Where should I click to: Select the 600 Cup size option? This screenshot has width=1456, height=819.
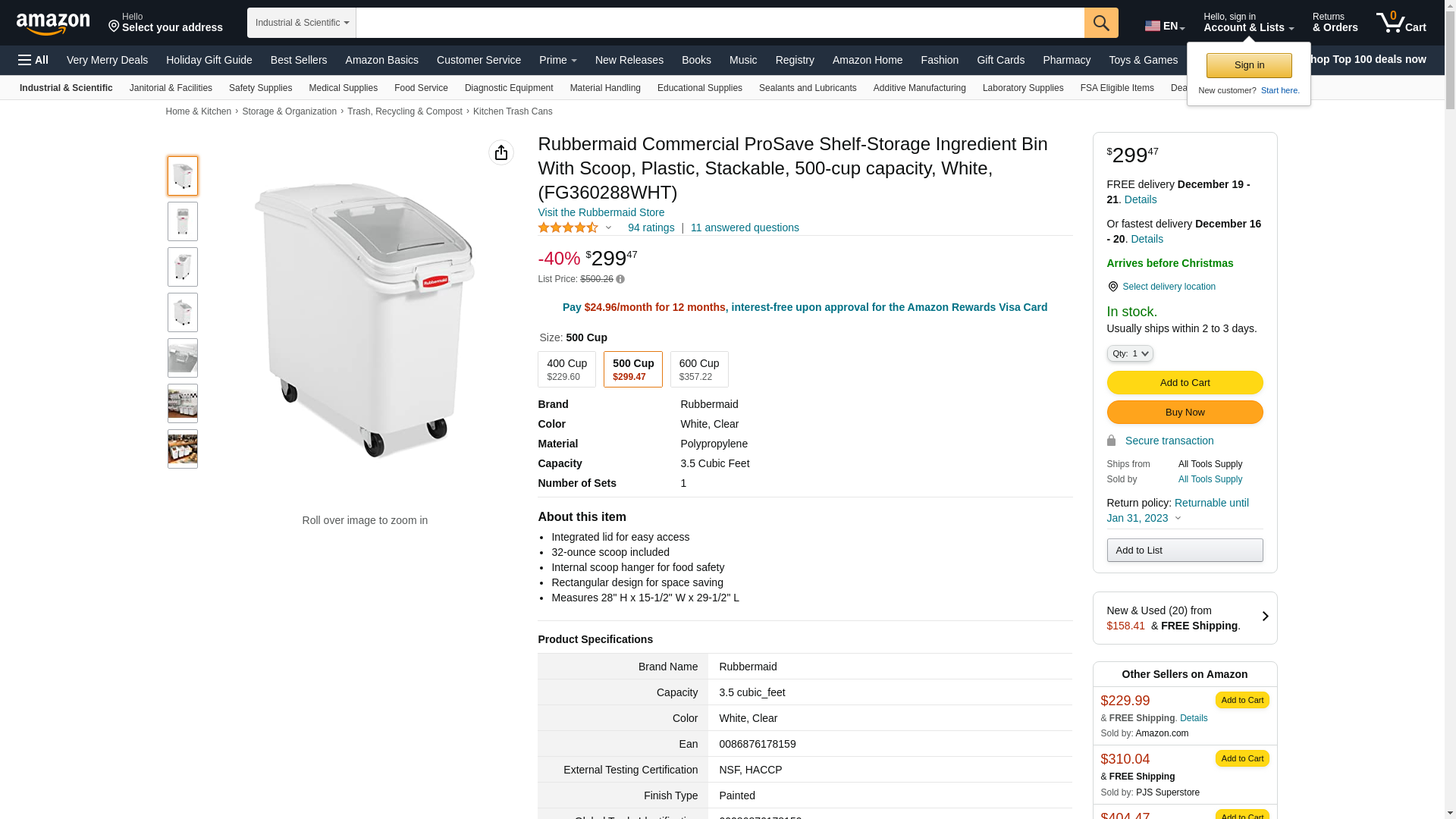pos(699,369)
